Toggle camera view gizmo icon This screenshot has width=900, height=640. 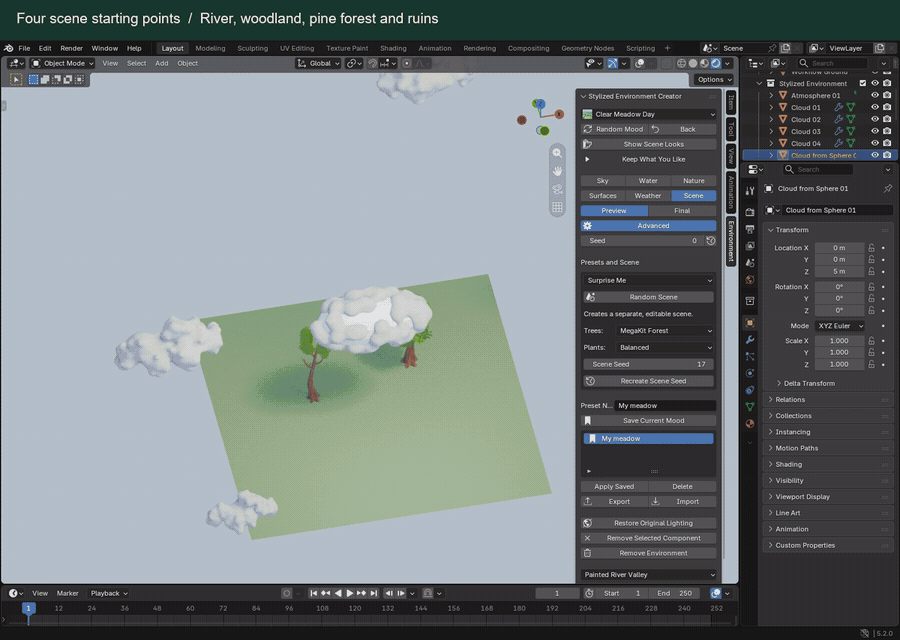tap(557, 189)
